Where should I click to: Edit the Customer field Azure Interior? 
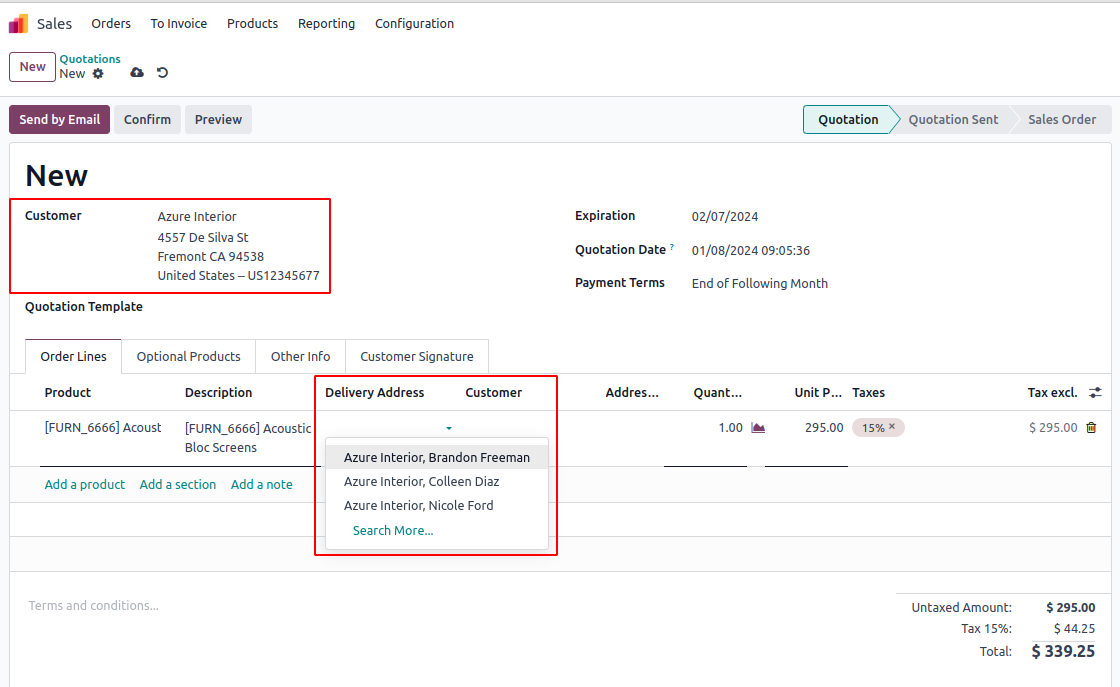click(x=196, y=216)
